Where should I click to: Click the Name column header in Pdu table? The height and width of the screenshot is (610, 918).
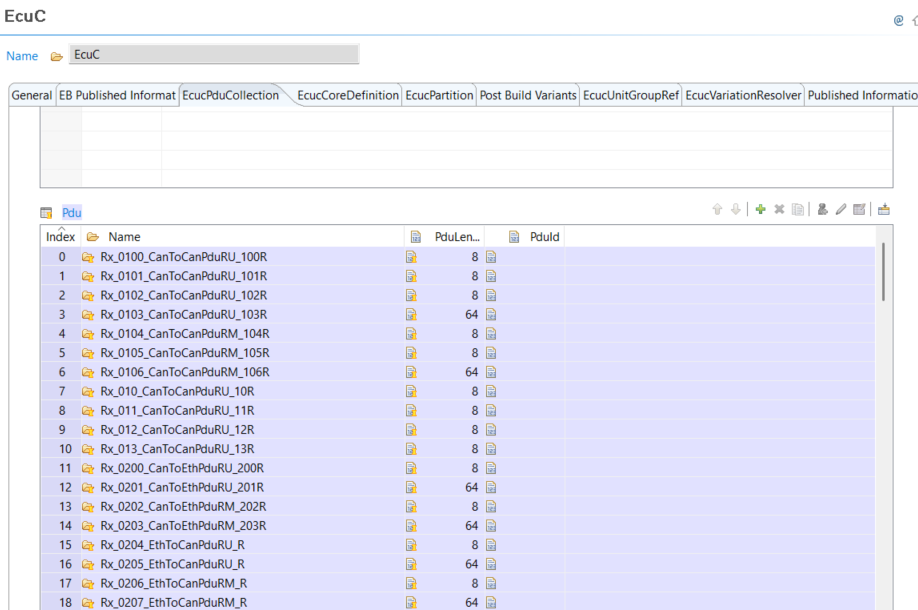click(124, 237)
